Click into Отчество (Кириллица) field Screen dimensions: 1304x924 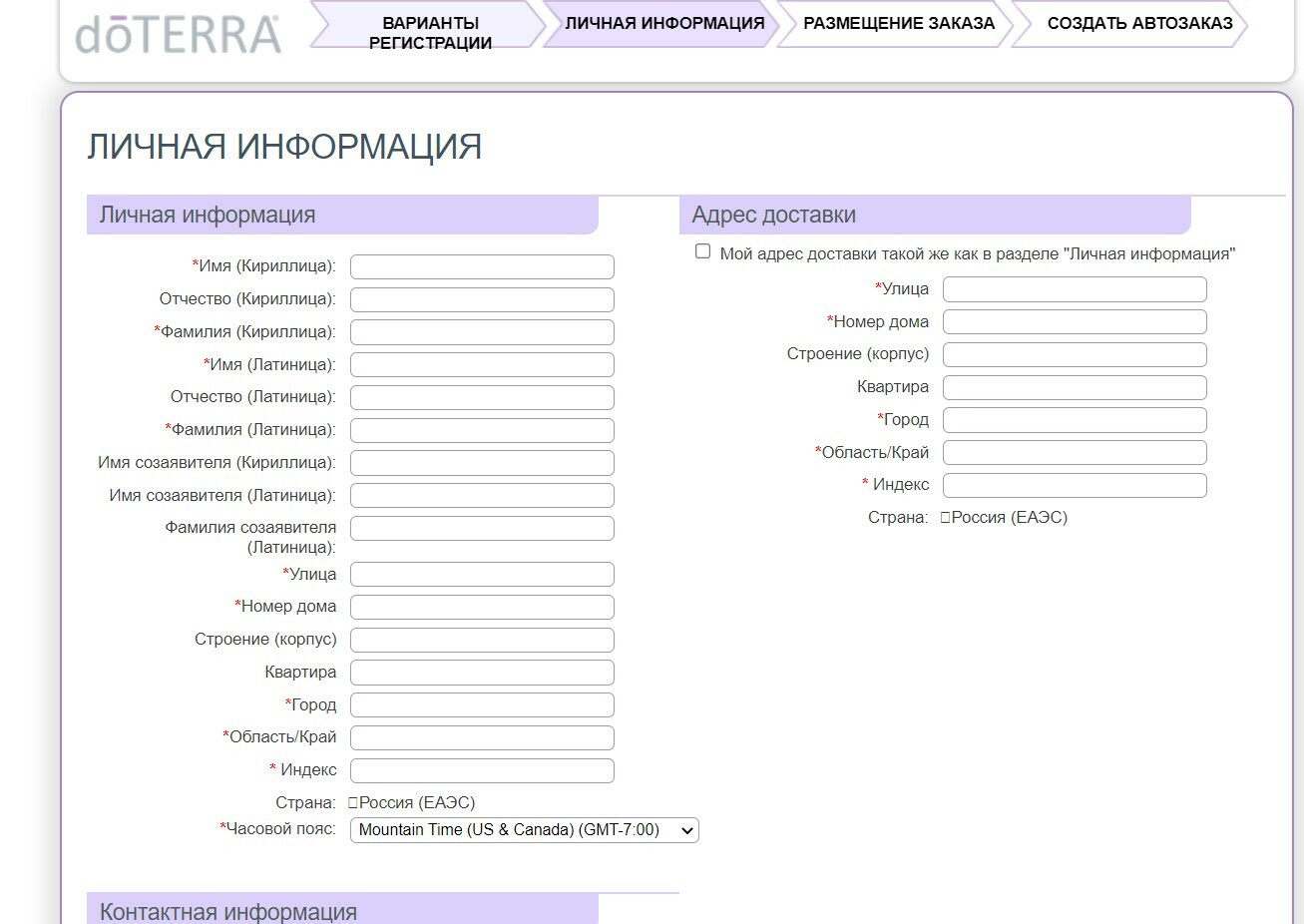coord(482,299)
